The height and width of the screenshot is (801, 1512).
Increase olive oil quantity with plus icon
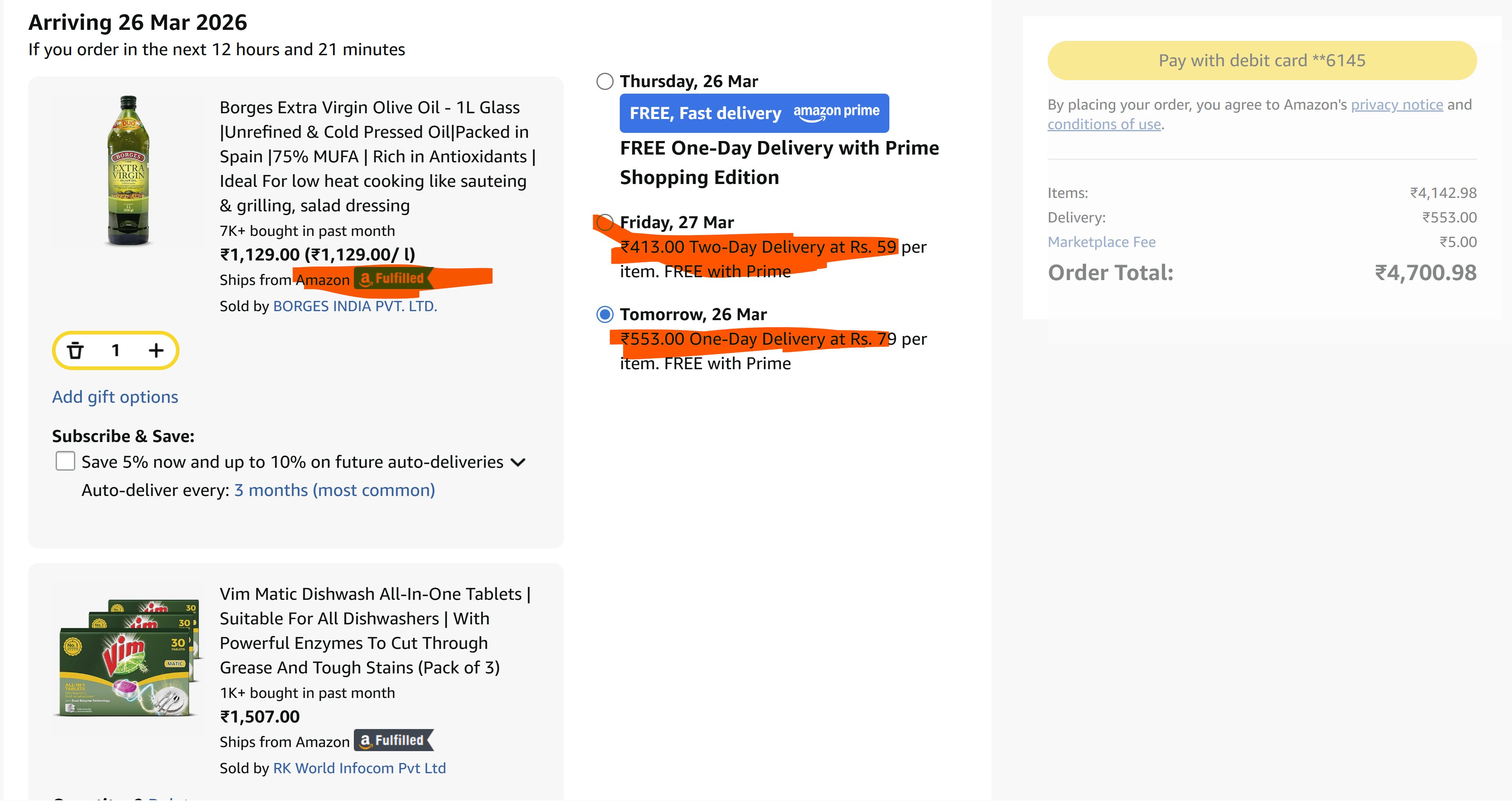pyautogui.click(x=155, y=350)
